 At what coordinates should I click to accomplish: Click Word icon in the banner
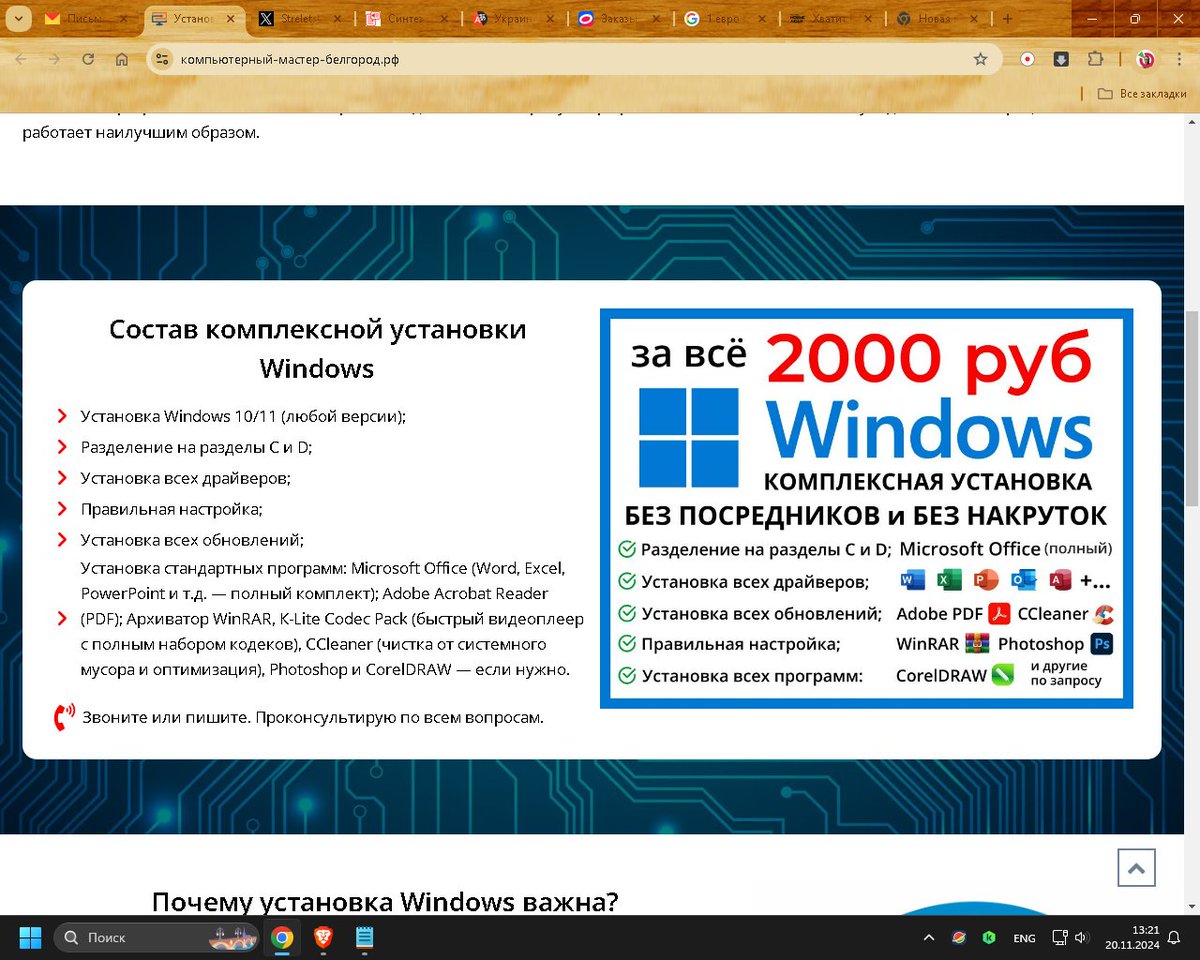pyautogui.click(x=912, y=580)
